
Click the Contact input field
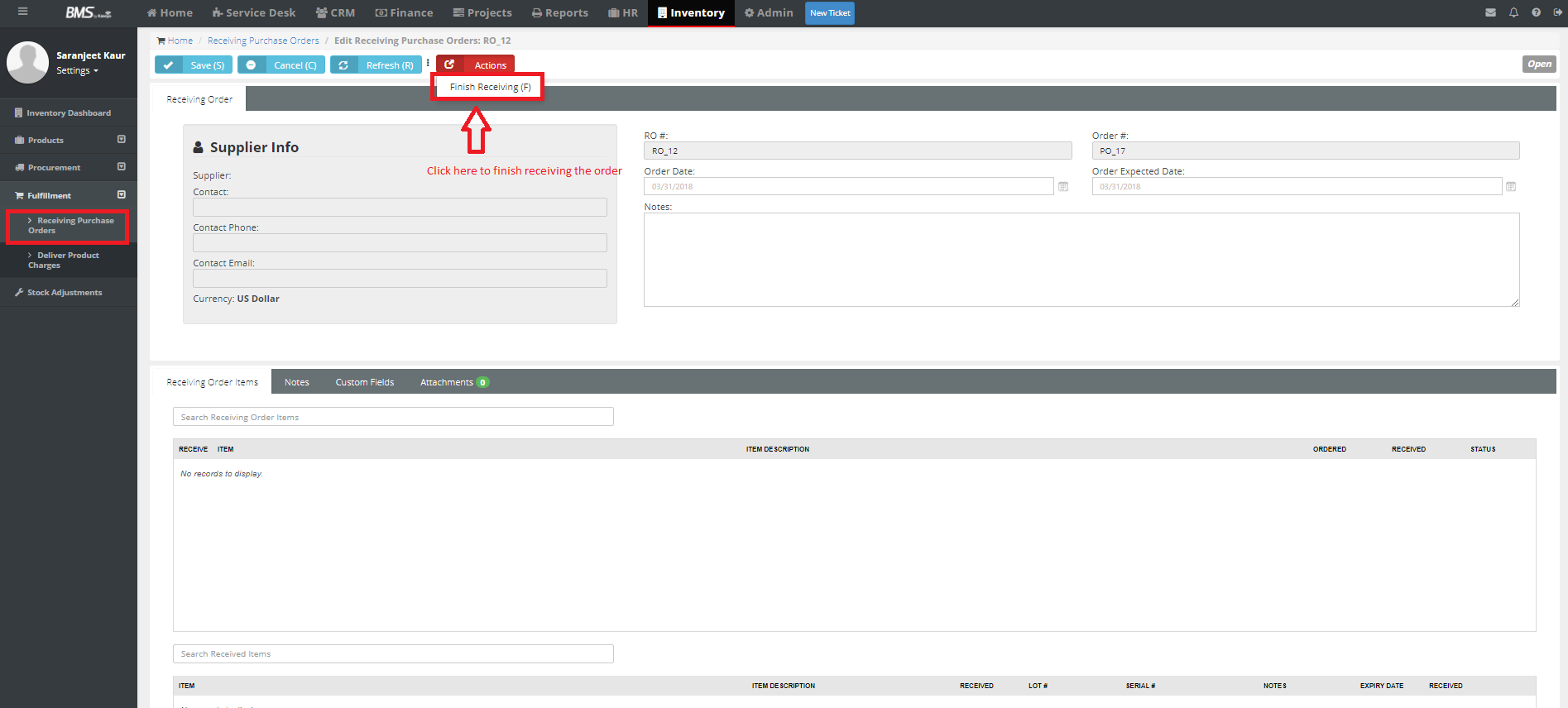tap(400, 207)
